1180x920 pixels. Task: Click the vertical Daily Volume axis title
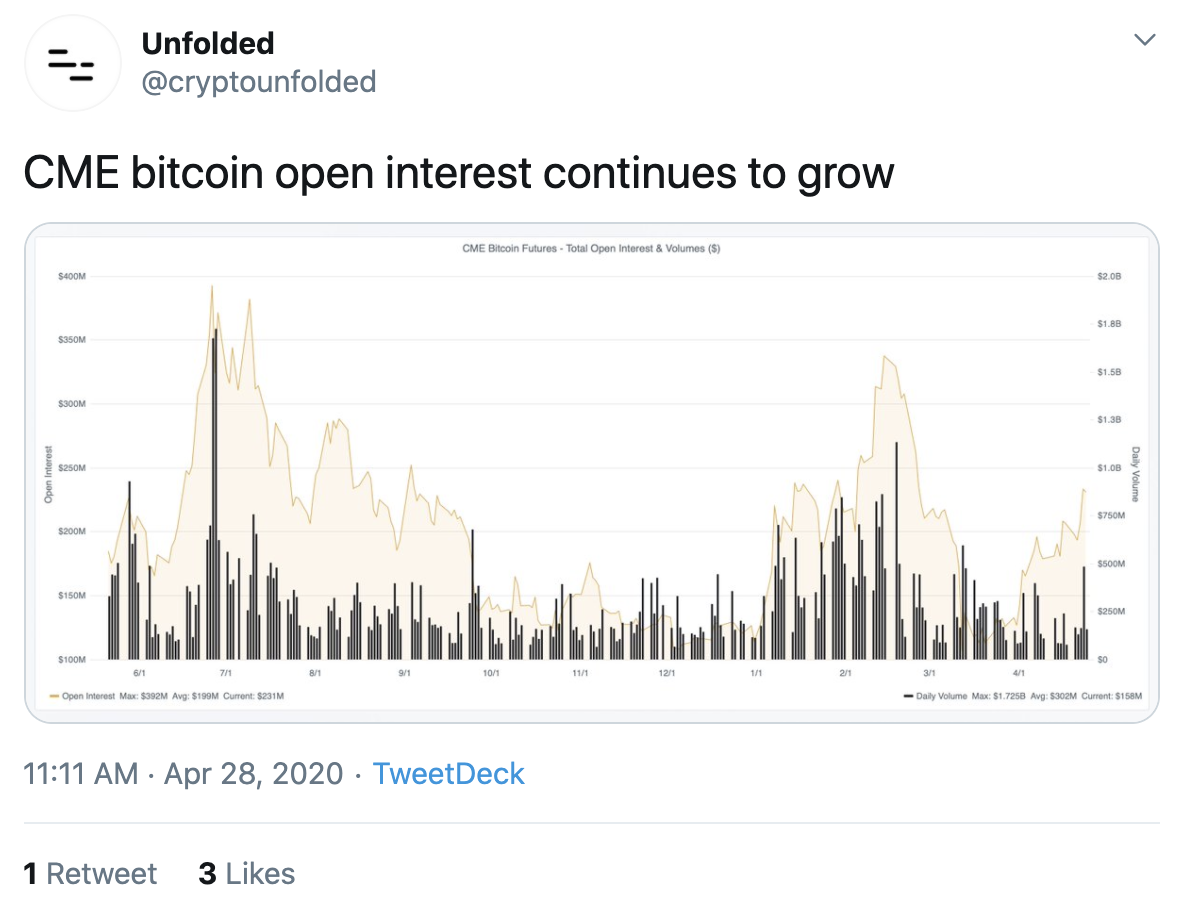click(1135, 474)
